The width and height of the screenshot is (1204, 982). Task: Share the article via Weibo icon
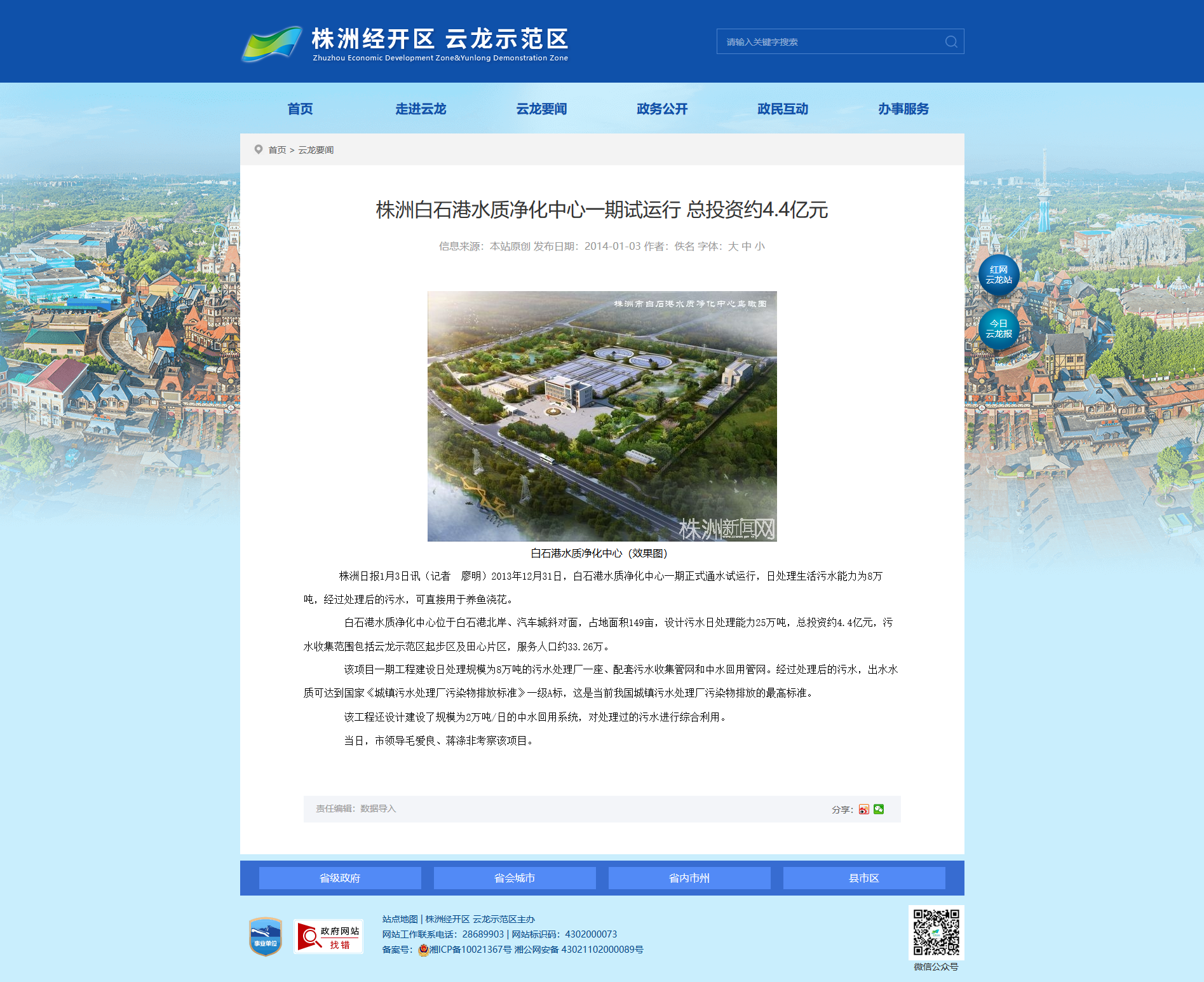tap(864, 809)
